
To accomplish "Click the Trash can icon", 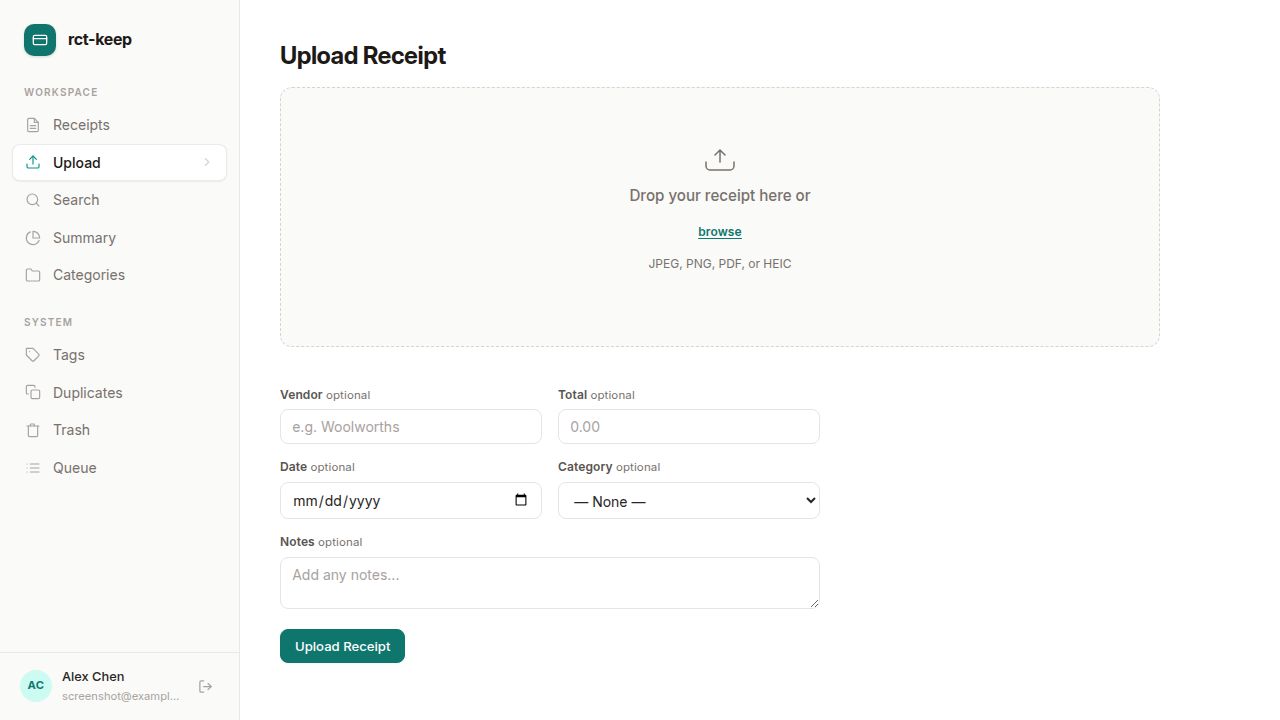I will [x=32, y=430].
